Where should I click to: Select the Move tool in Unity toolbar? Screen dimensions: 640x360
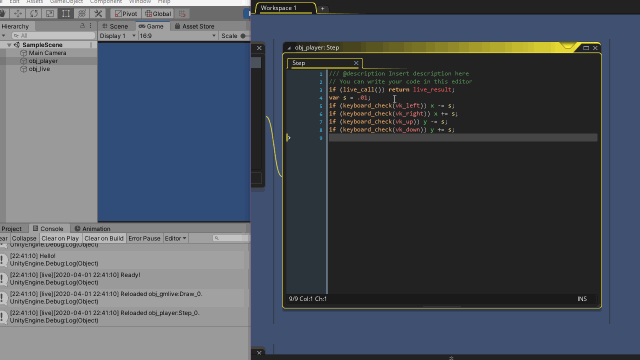(x=18, y=13)
